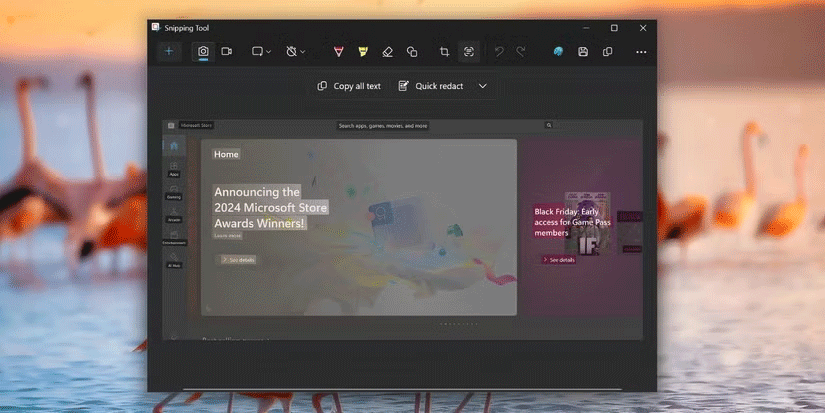
Task: Copy the snip to clipboard
Action: pos(607,52)
